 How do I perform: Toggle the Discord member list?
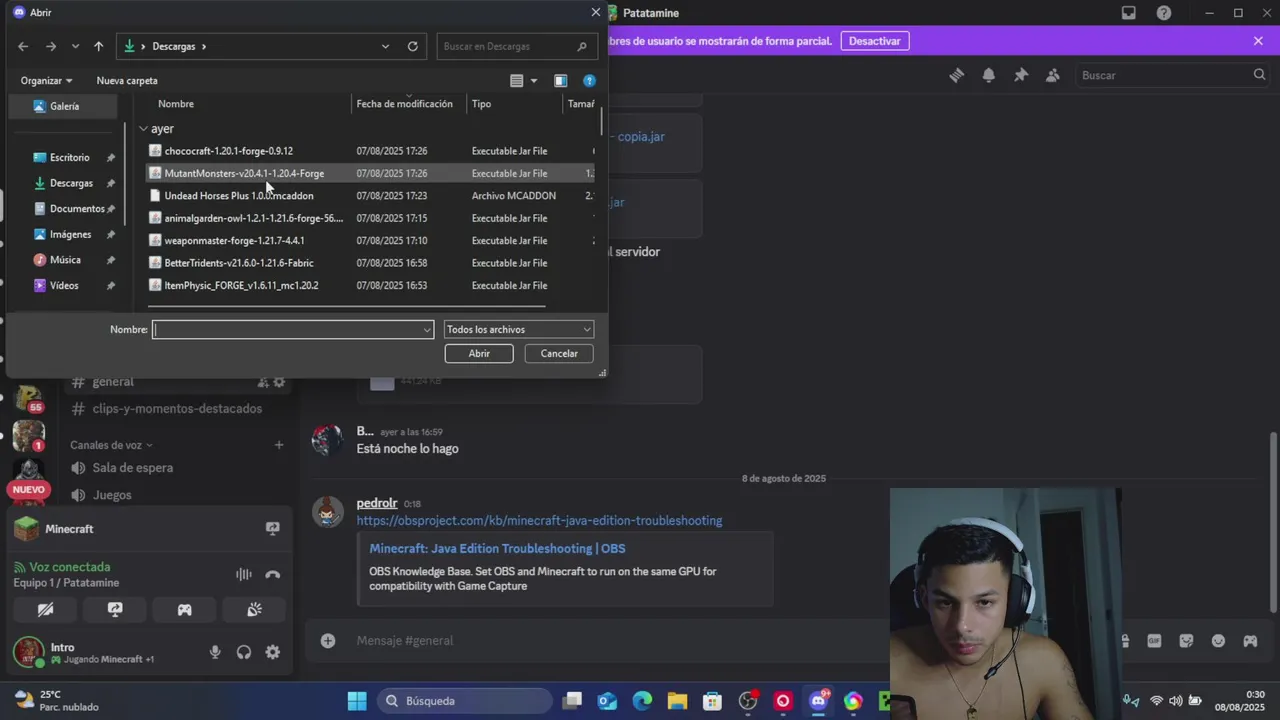tap(1053, 75)
